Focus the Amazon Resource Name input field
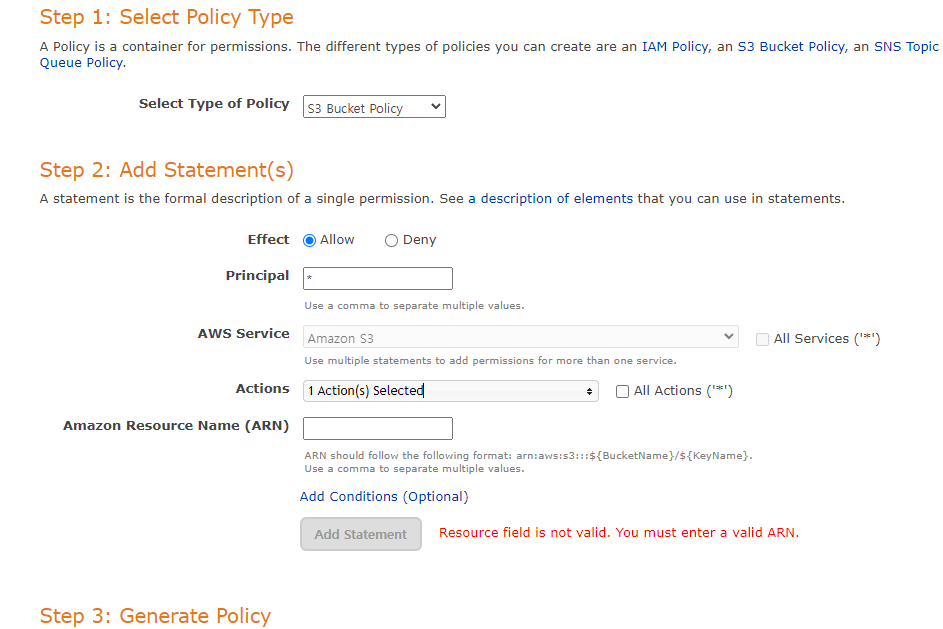Image resolution: width=943 pixels, height=629 pixels. coord(378,428)
